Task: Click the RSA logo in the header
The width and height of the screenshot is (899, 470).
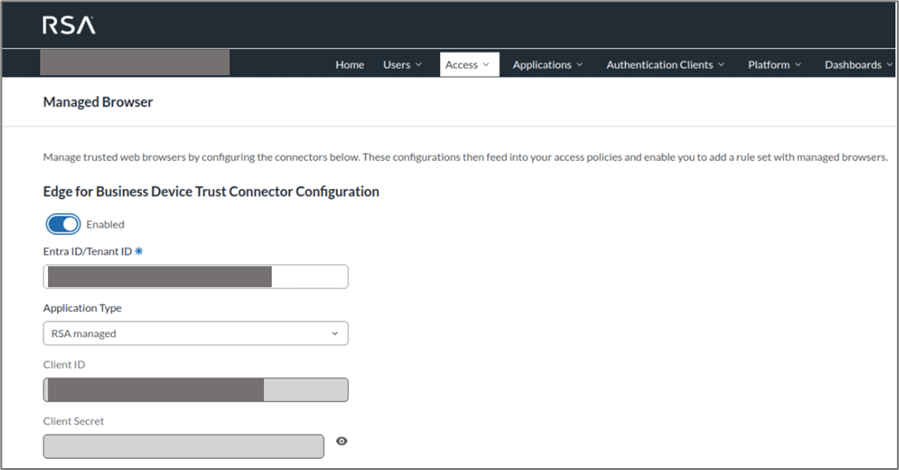Action: (x=69, y=26)
